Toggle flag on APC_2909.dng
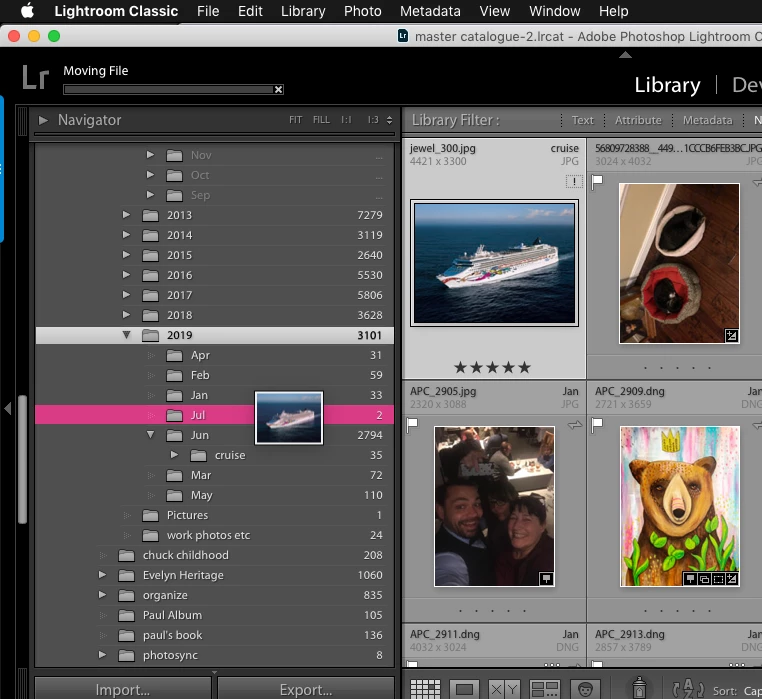The image size is (762, 699). (597, 425)
